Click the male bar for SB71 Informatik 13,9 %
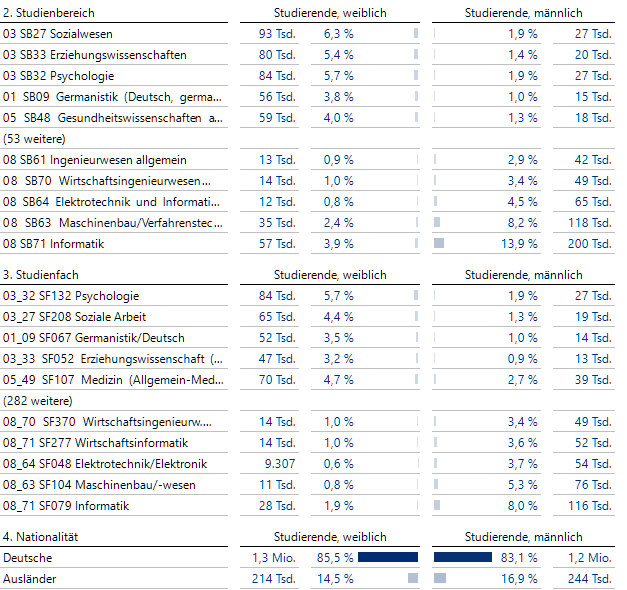The width and height of the screenshot is (627, 590). (x=438, y=243)
